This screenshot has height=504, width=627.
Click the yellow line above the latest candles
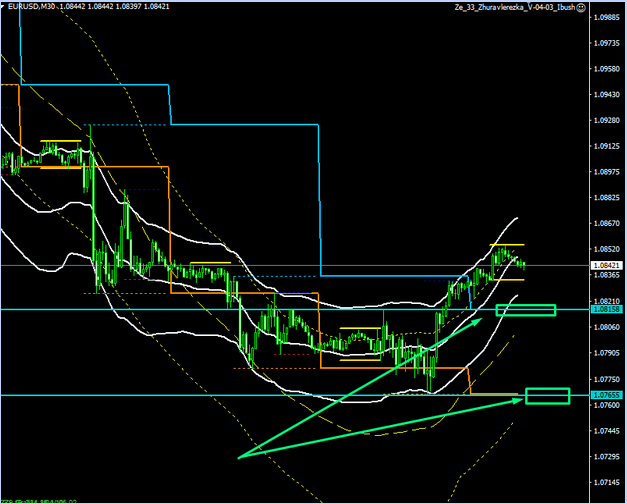(508, 244)
